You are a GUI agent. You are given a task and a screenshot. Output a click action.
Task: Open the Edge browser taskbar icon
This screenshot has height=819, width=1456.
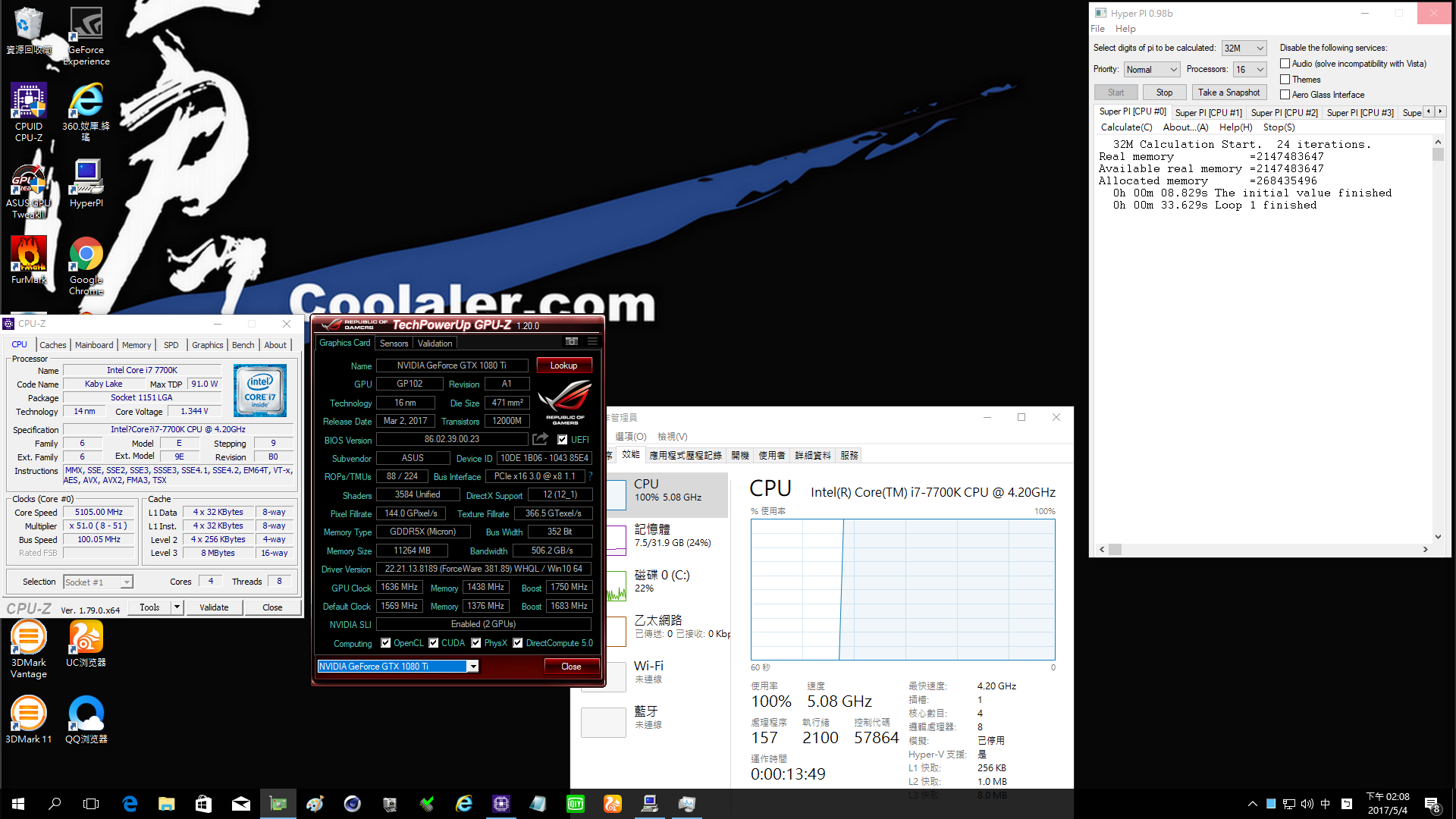point(130,804)
